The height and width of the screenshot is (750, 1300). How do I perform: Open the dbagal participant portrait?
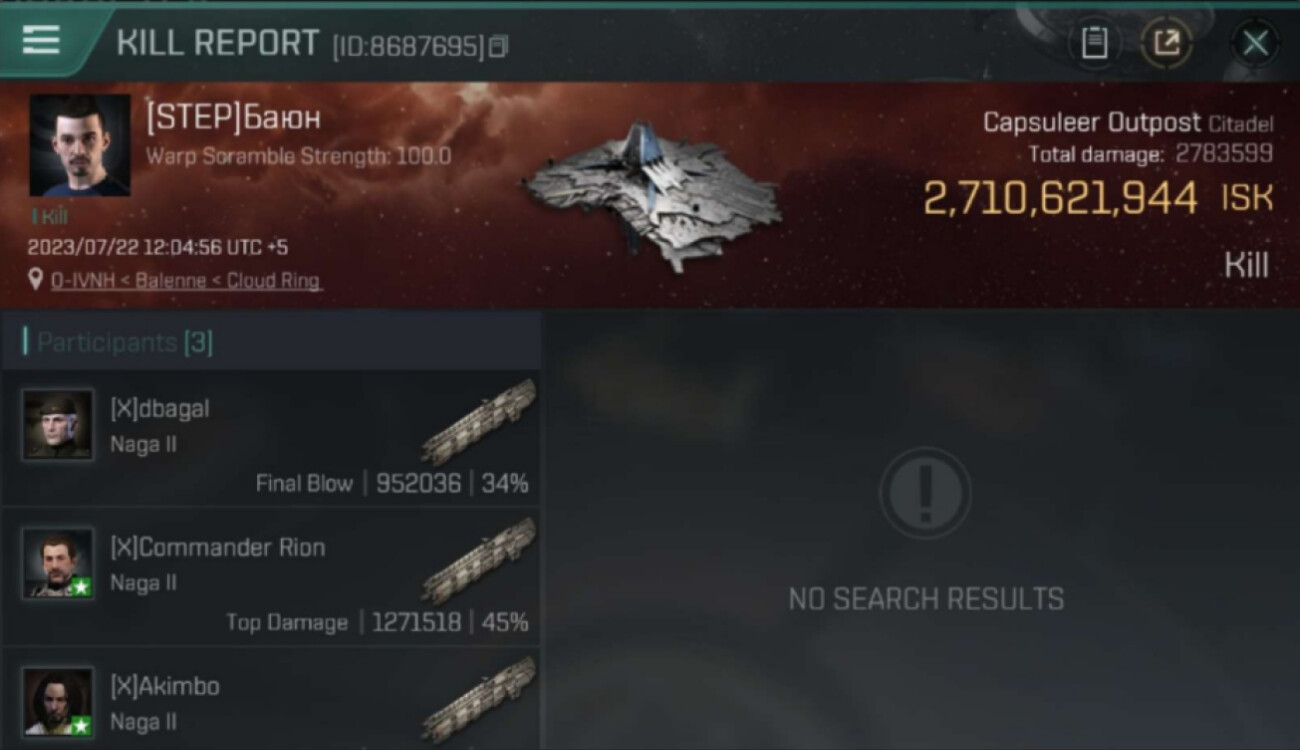(x=58, y=425)
